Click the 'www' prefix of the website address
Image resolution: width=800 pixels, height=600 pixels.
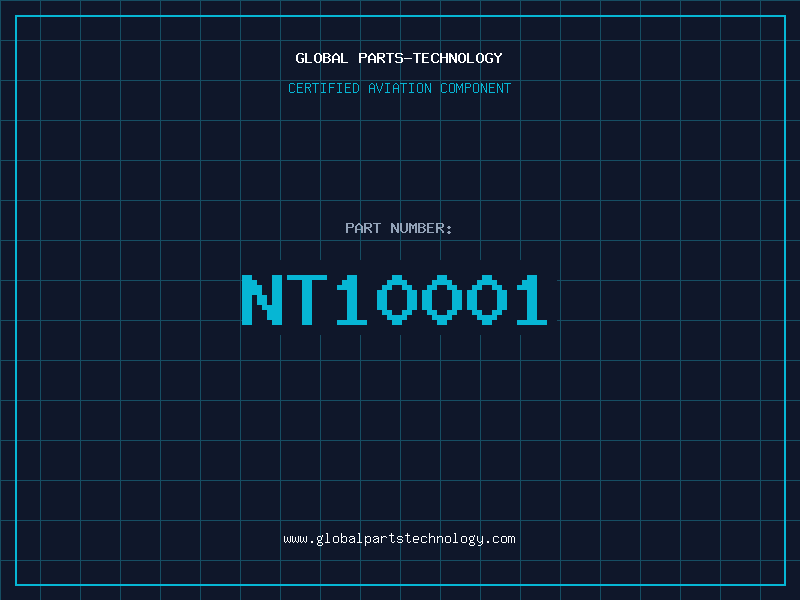click(x=295, y=539)
